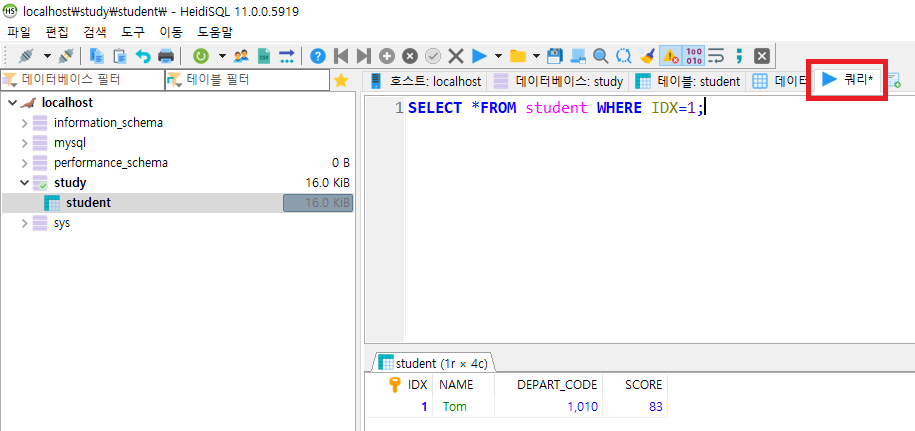Click the Paste clipboard icon
The height and width of the screenshot is (431, 915).
(120, 56)
